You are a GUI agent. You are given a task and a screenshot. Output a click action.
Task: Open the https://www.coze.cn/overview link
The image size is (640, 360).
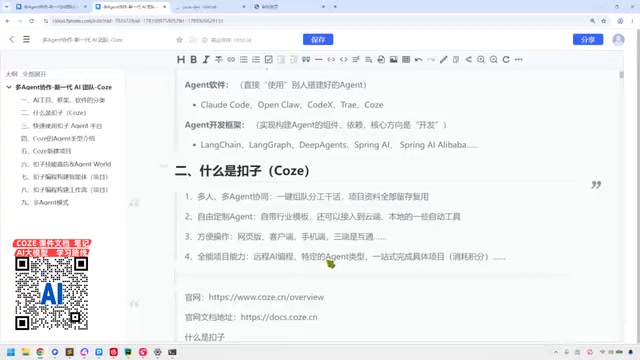pyautogui.click(x=266, y=297)
